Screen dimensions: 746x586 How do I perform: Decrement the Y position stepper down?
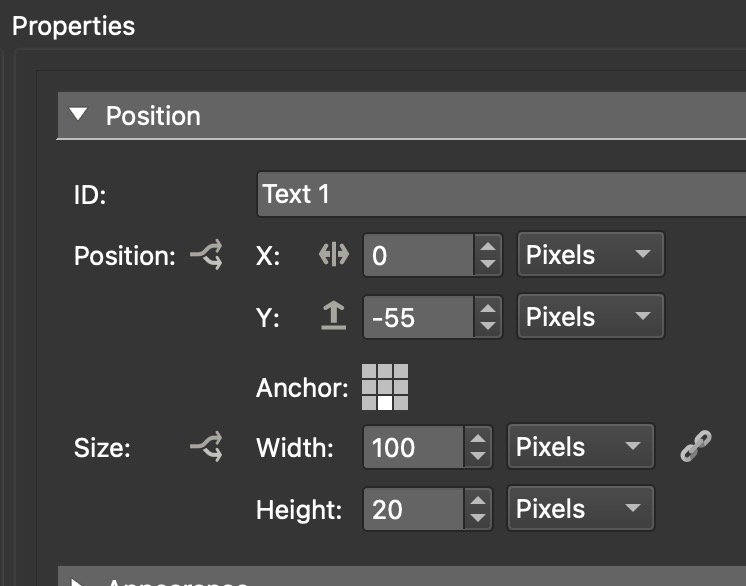[x=487, y=327]
